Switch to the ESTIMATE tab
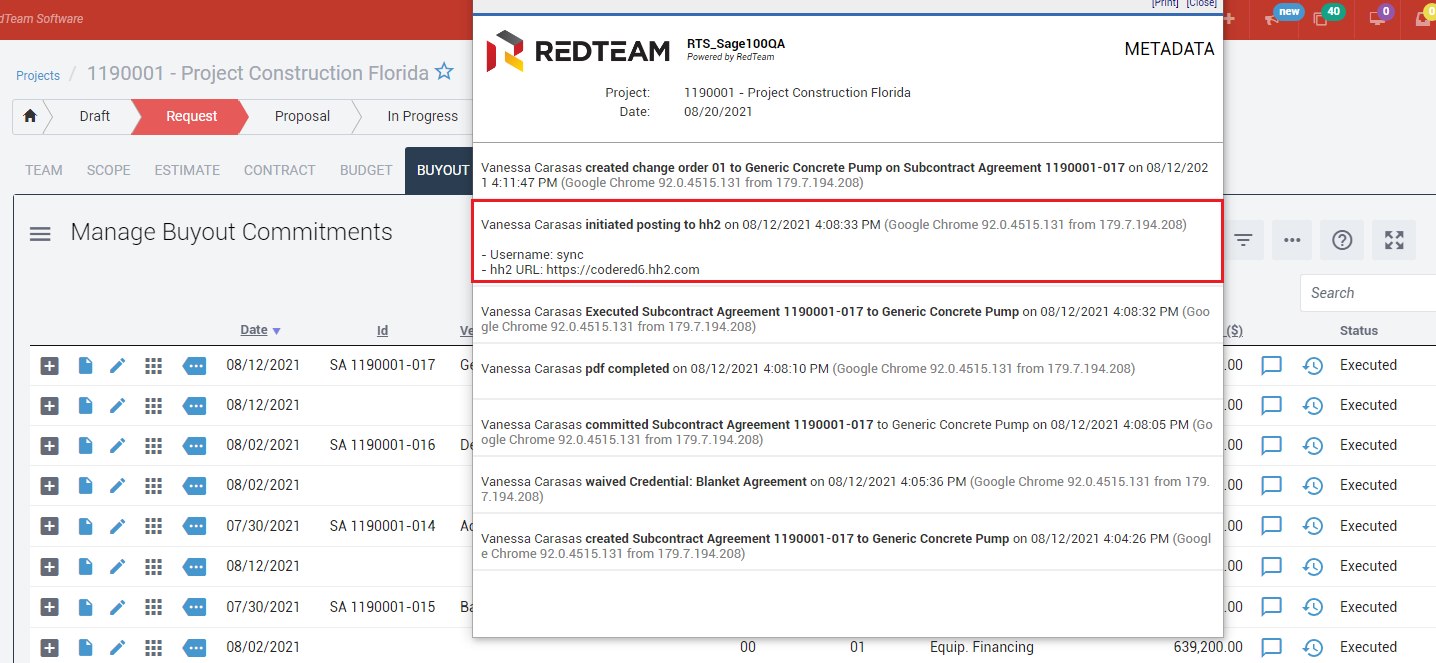Image resolution: width=1436 pixels, height=663 pixels. [x=187, y=170]
